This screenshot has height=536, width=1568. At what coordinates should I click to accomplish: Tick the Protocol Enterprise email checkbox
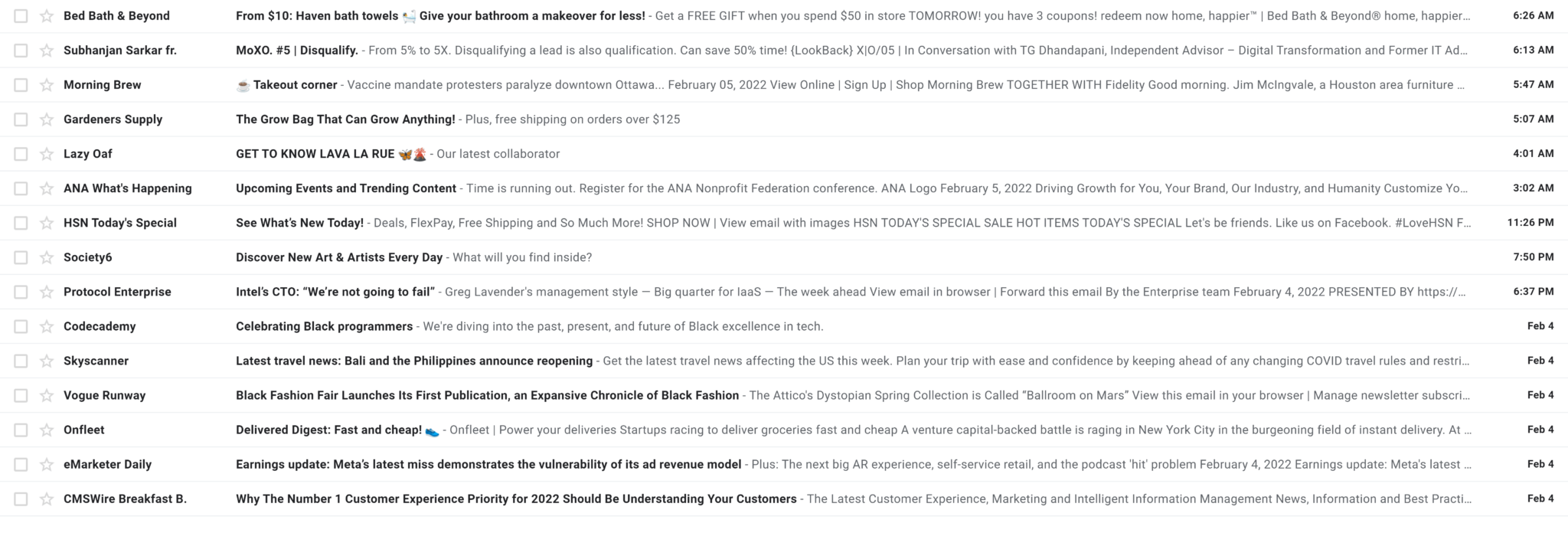(21, 292)
